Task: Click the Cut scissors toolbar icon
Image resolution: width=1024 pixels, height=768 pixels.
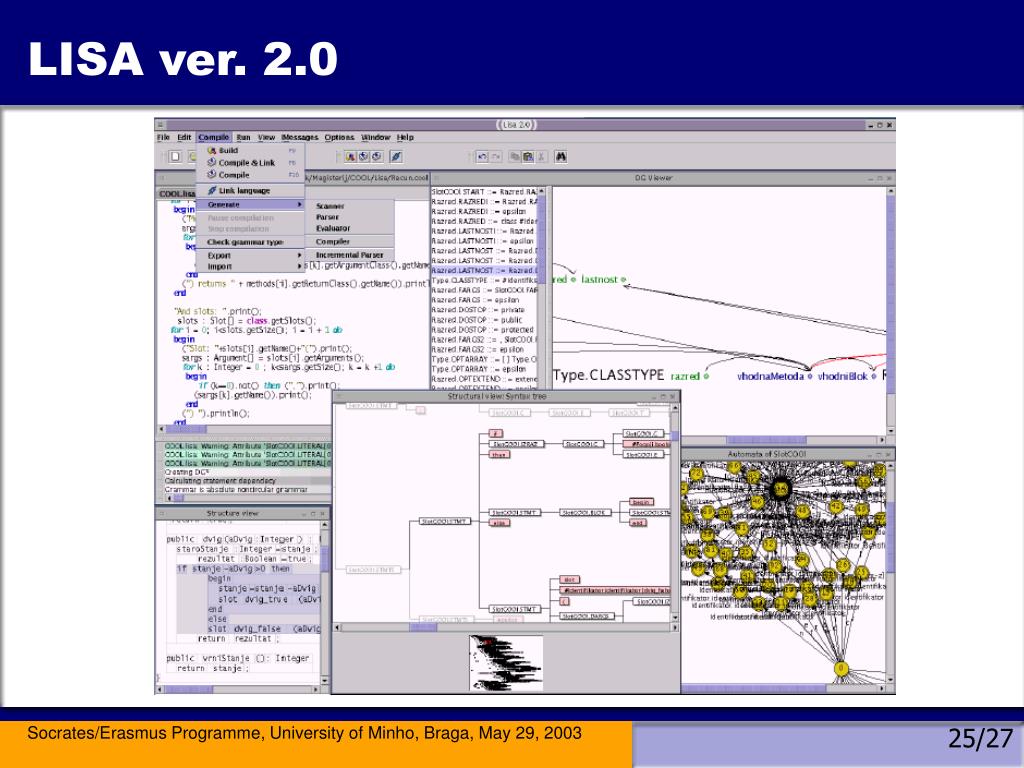Action: (x=541, y=156)
